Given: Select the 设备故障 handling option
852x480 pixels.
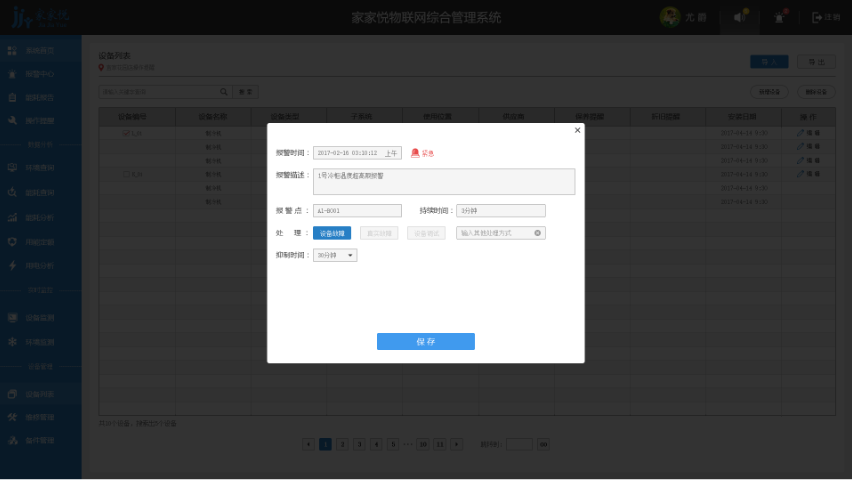Looking at the screenshot, I should (331, 233).
